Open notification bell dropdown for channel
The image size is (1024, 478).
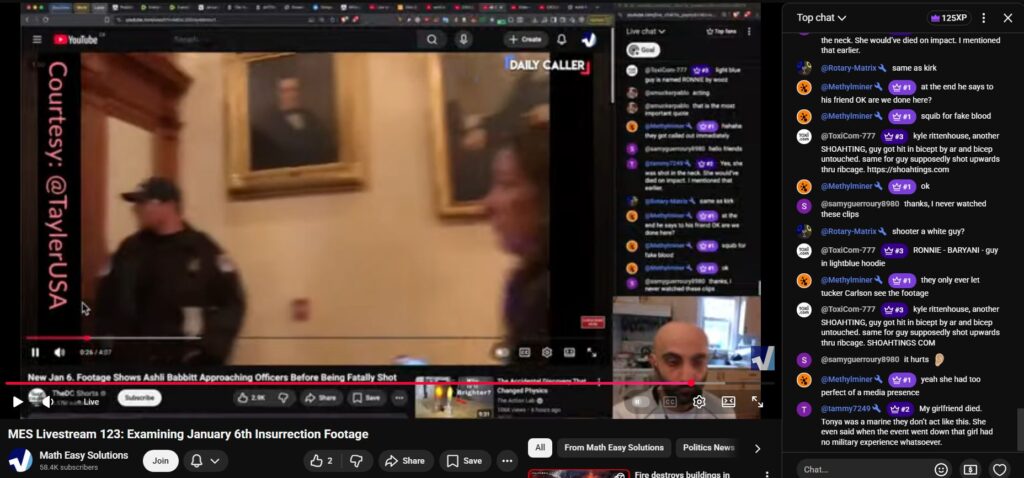pyautogui.click(x=204, y=461)
